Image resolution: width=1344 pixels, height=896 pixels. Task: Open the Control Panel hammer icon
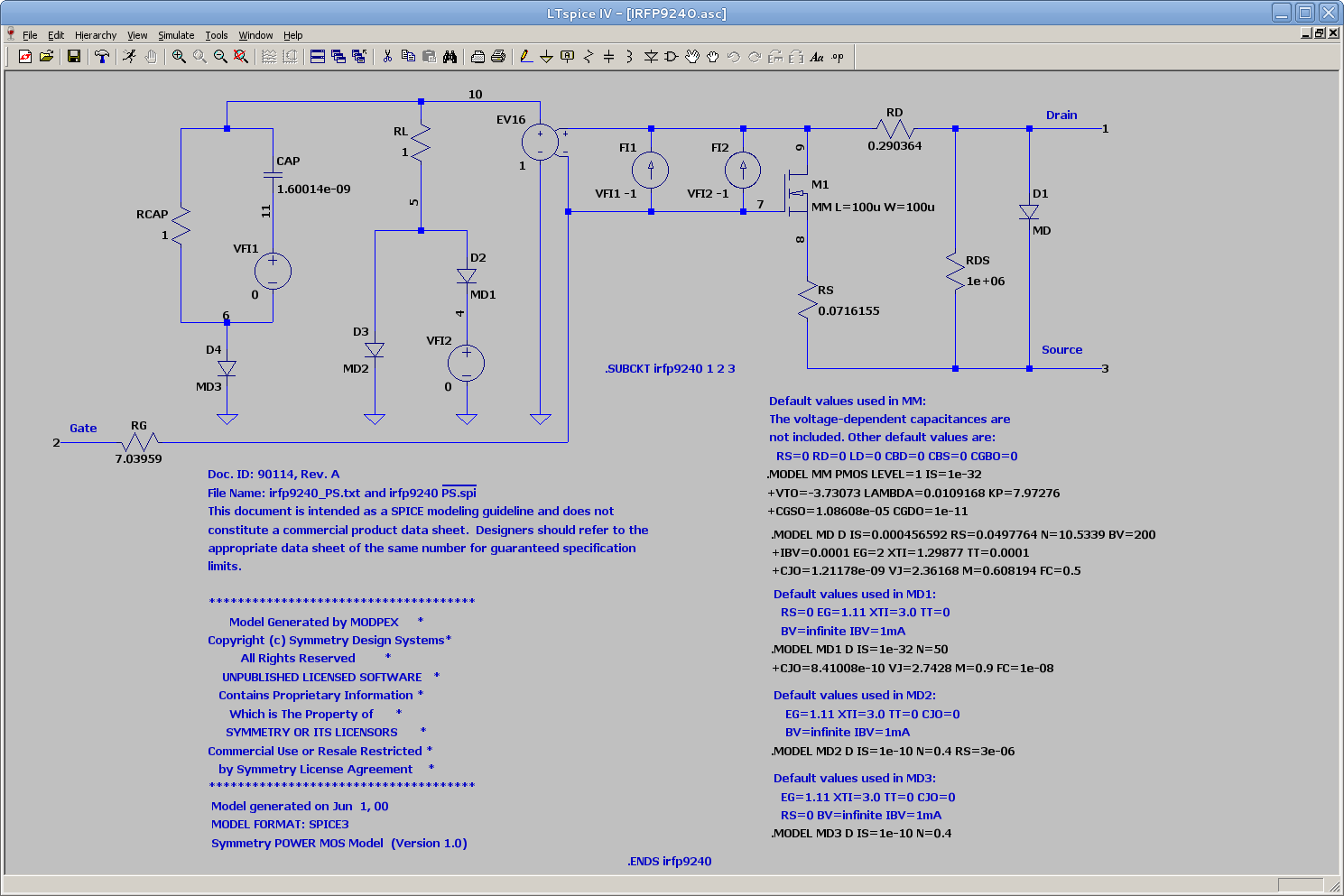point(102,57)
